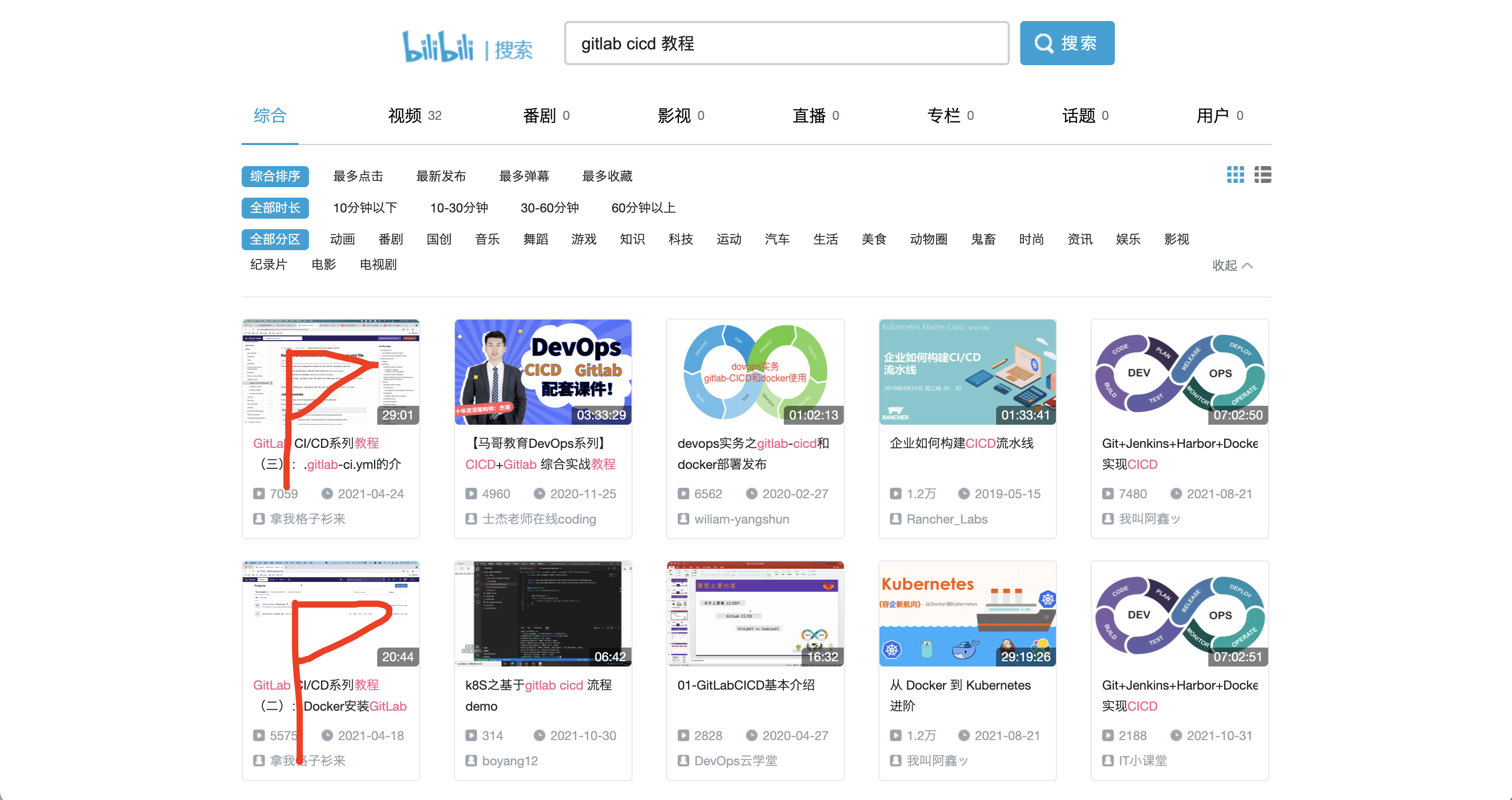This screenshot has height=800, width=1512.
Task: Sort by 最多弹幕
Action: point(524,176)
